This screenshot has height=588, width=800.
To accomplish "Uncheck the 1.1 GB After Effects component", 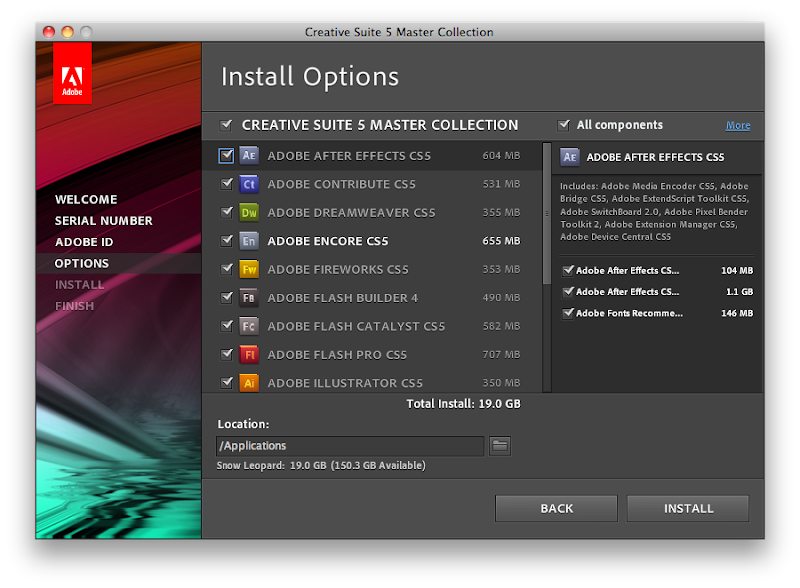I will tap(568, 292).
